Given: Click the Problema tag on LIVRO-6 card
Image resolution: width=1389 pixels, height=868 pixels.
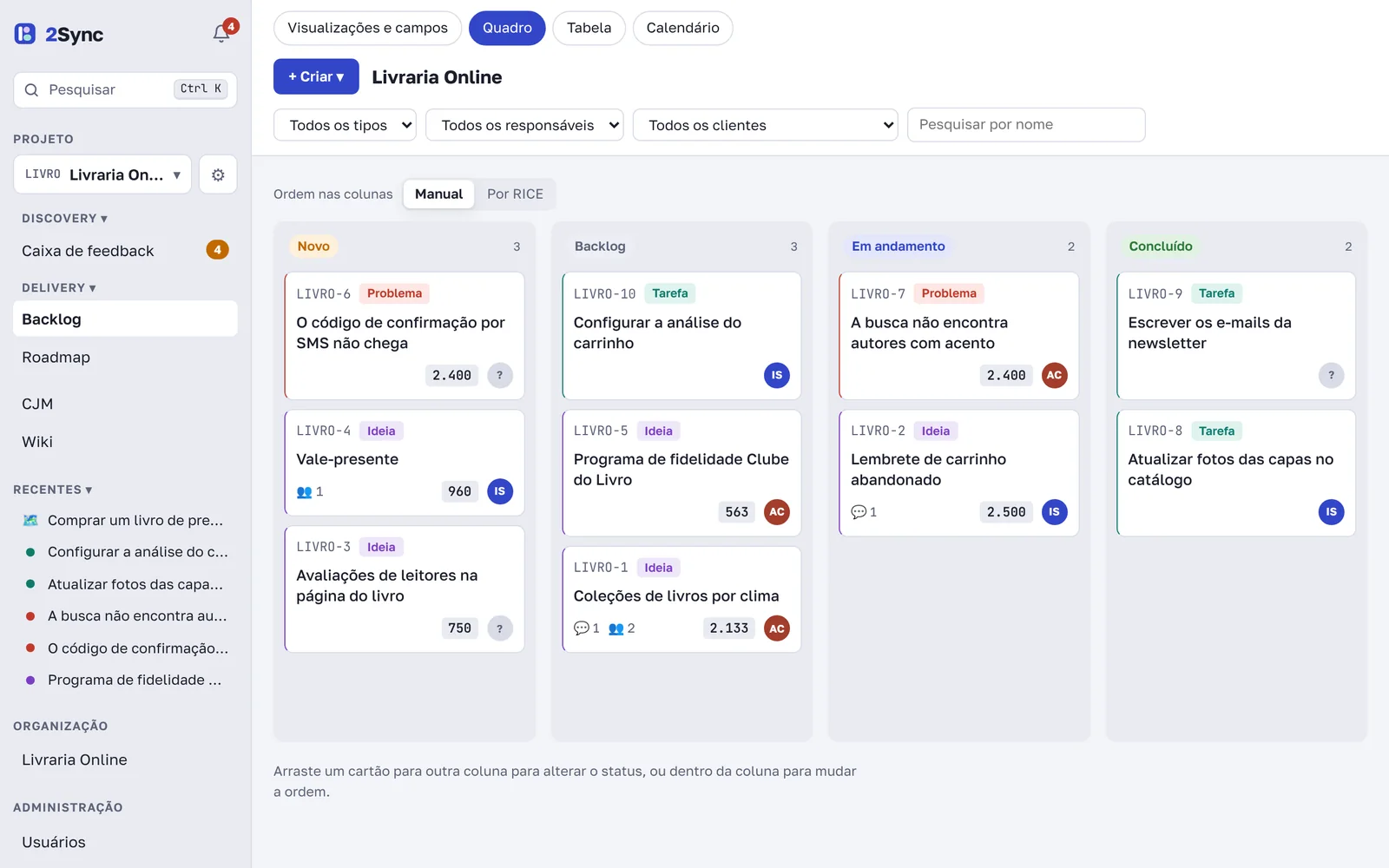Looking at the screenshot, I should [x=394, y=293].
